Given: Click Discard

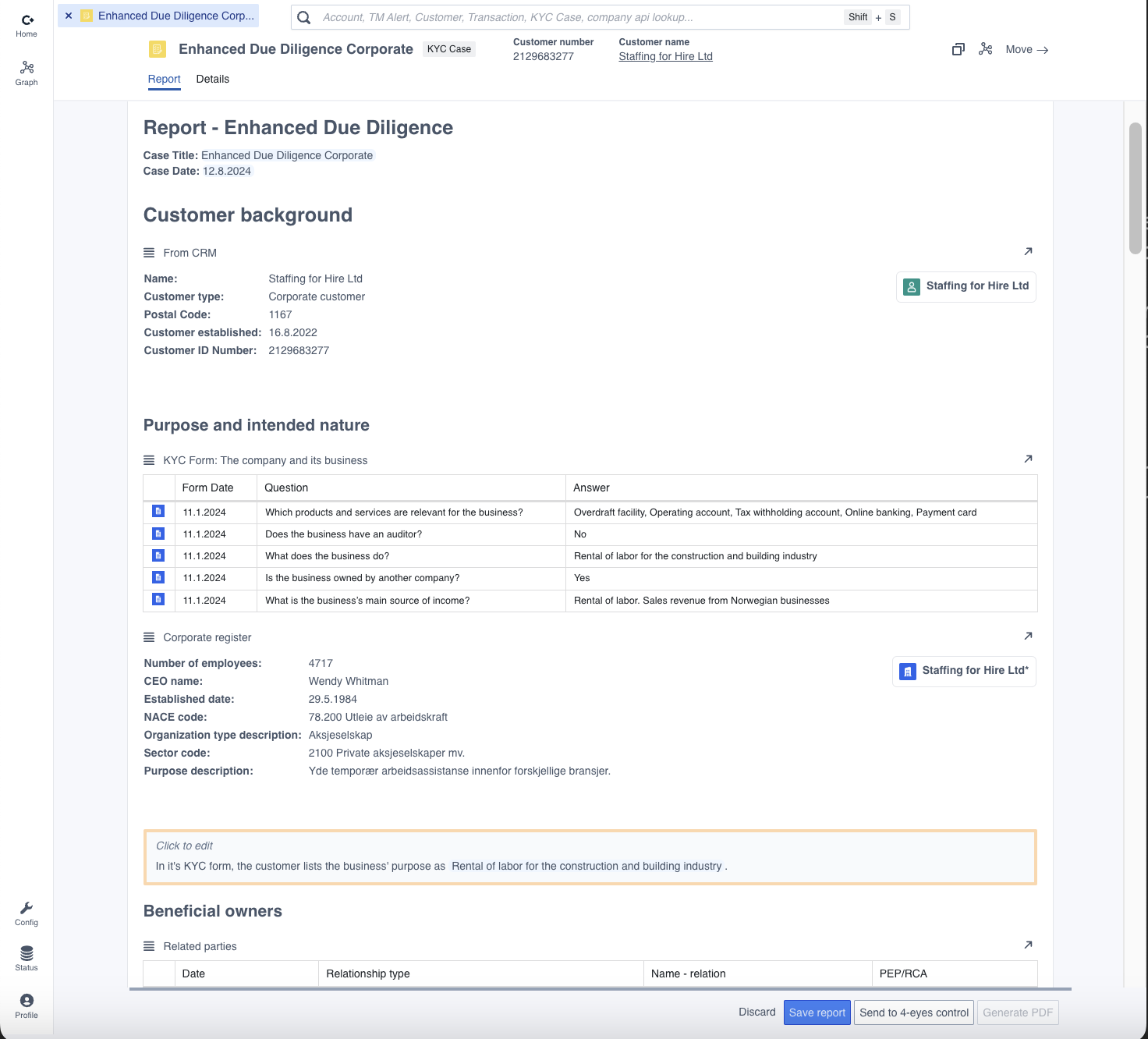Looking at the screenshot, I should tap(757, 1012).
